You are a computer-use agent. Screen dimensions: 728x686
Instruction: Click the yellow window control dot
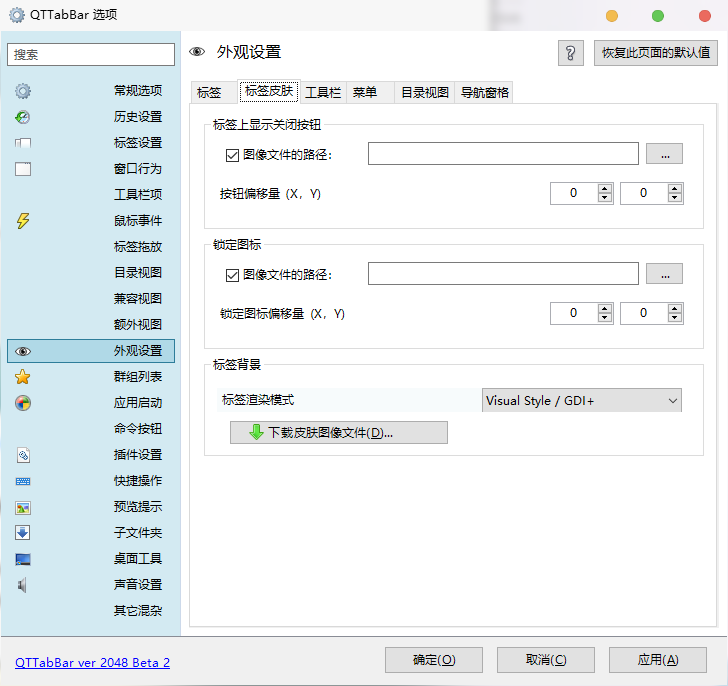pyautogui.click(x=612, y=16)
